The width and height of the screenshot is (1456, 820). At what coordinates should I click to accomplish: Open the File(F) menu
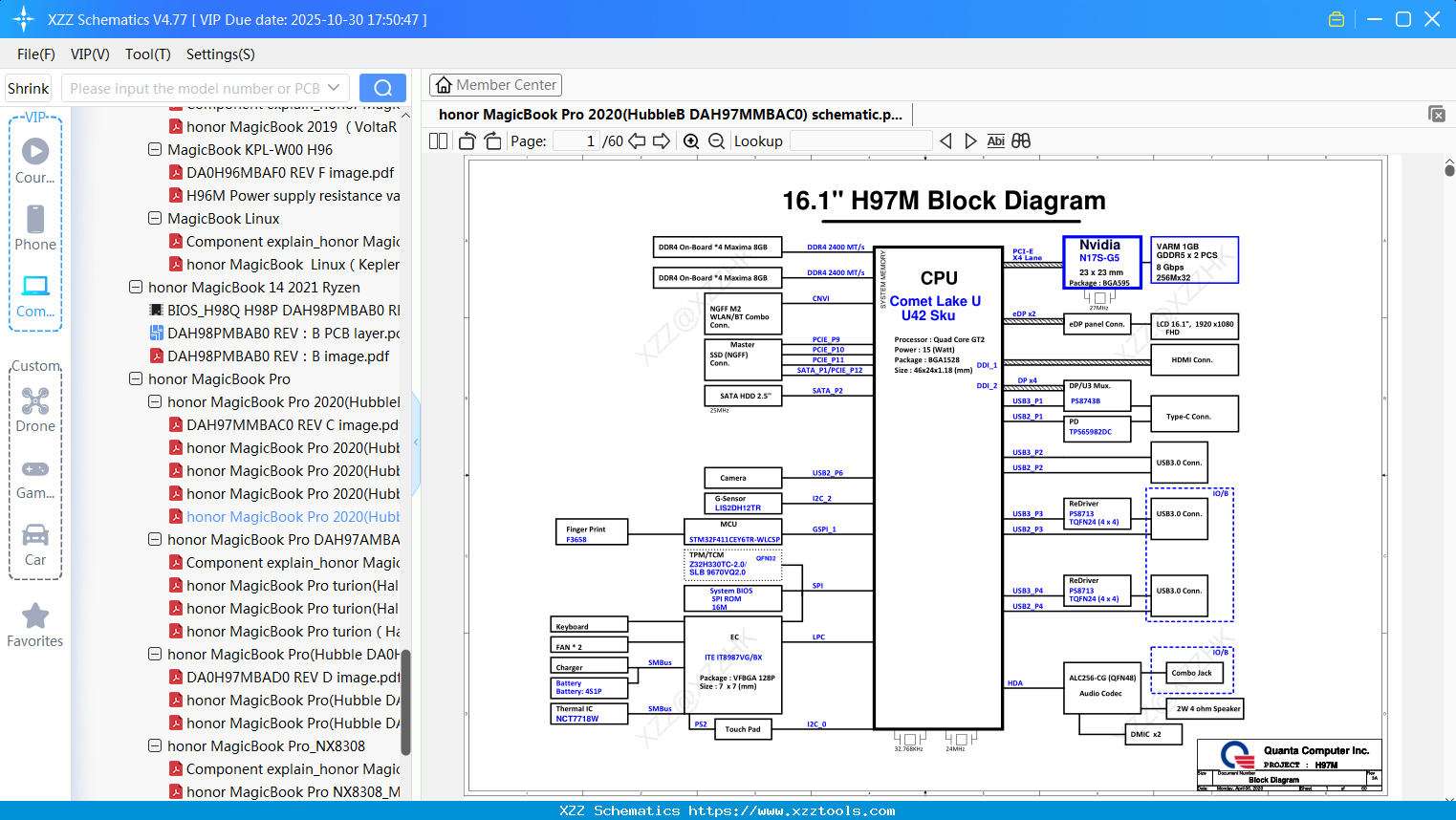36,54
